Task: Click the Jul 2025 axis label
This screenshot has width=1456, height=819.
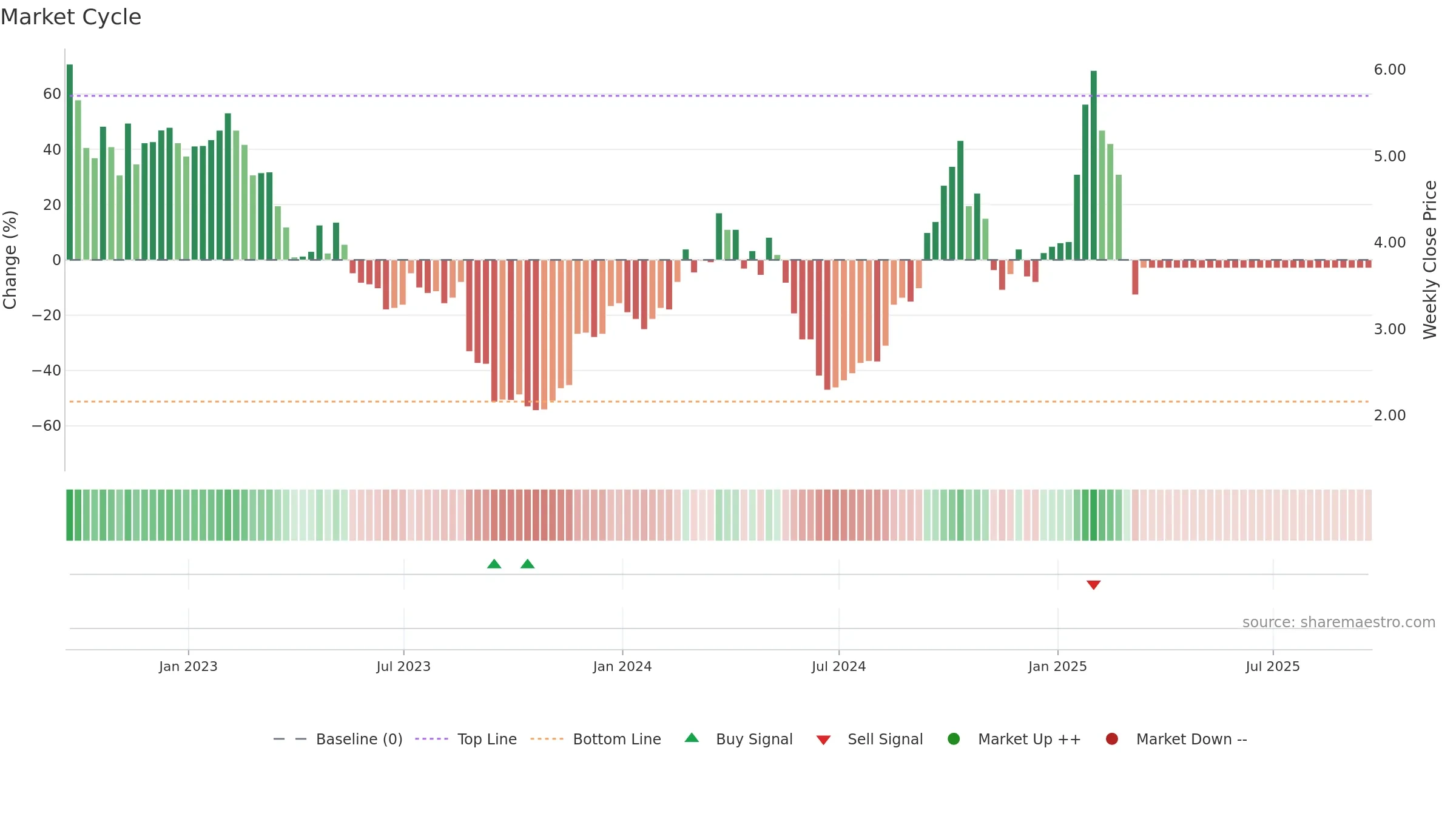Action: (x=1273, y=666)
